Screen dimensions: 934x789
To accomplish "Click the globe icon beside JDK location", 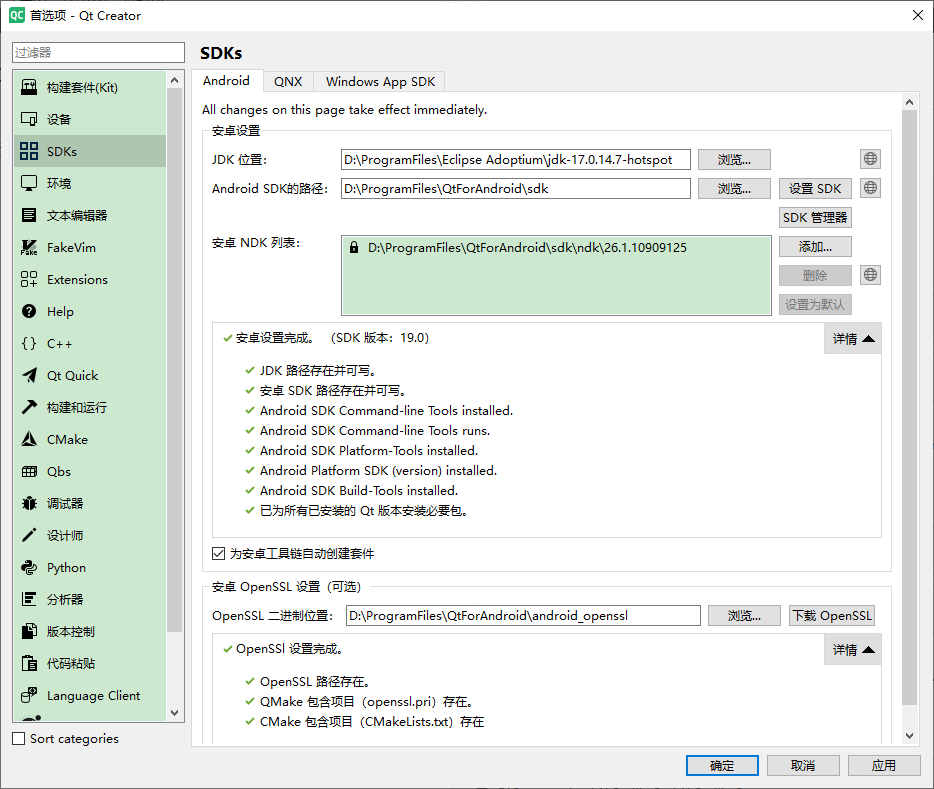I will click(869, 158).
